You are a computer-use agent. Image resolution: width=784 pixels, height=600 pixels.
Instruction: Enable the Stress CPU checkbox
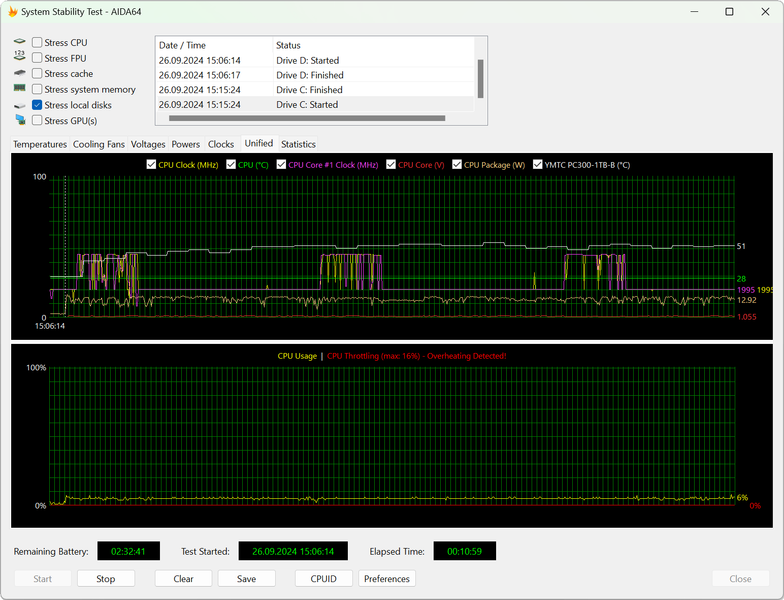[37, 43]
